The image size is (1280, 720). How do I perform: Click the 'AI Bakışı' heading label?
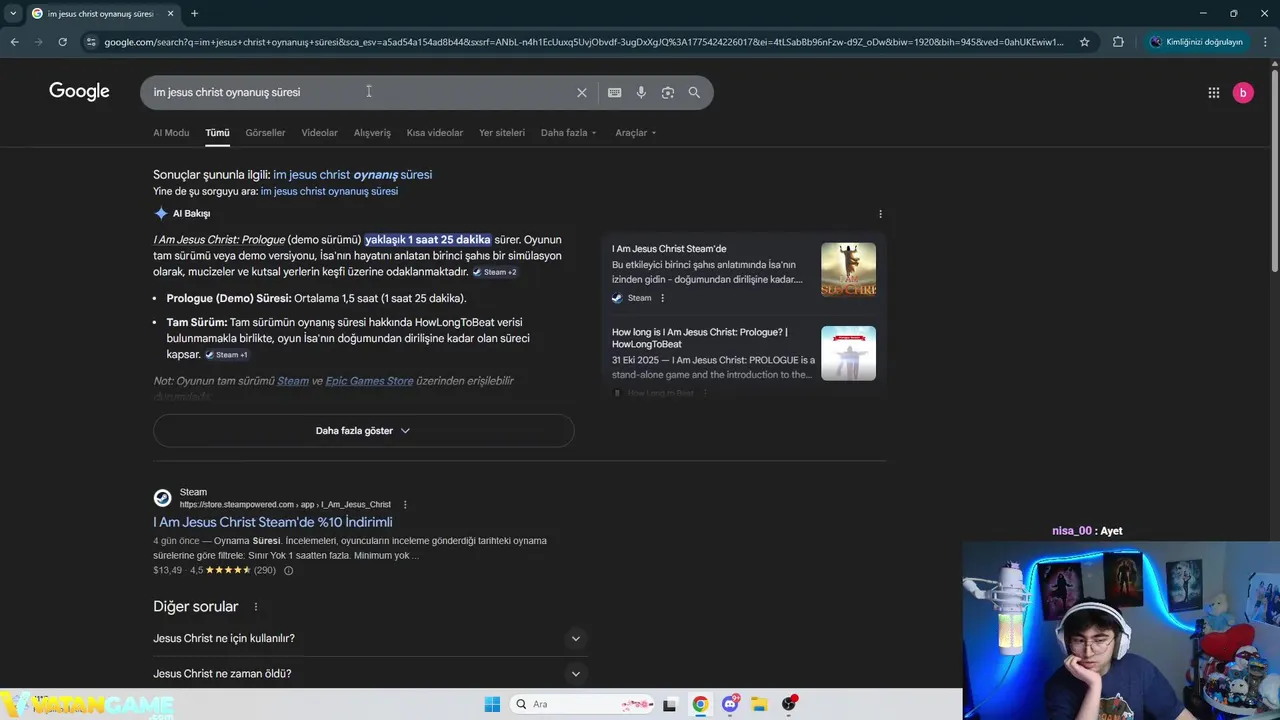(191, 213)
